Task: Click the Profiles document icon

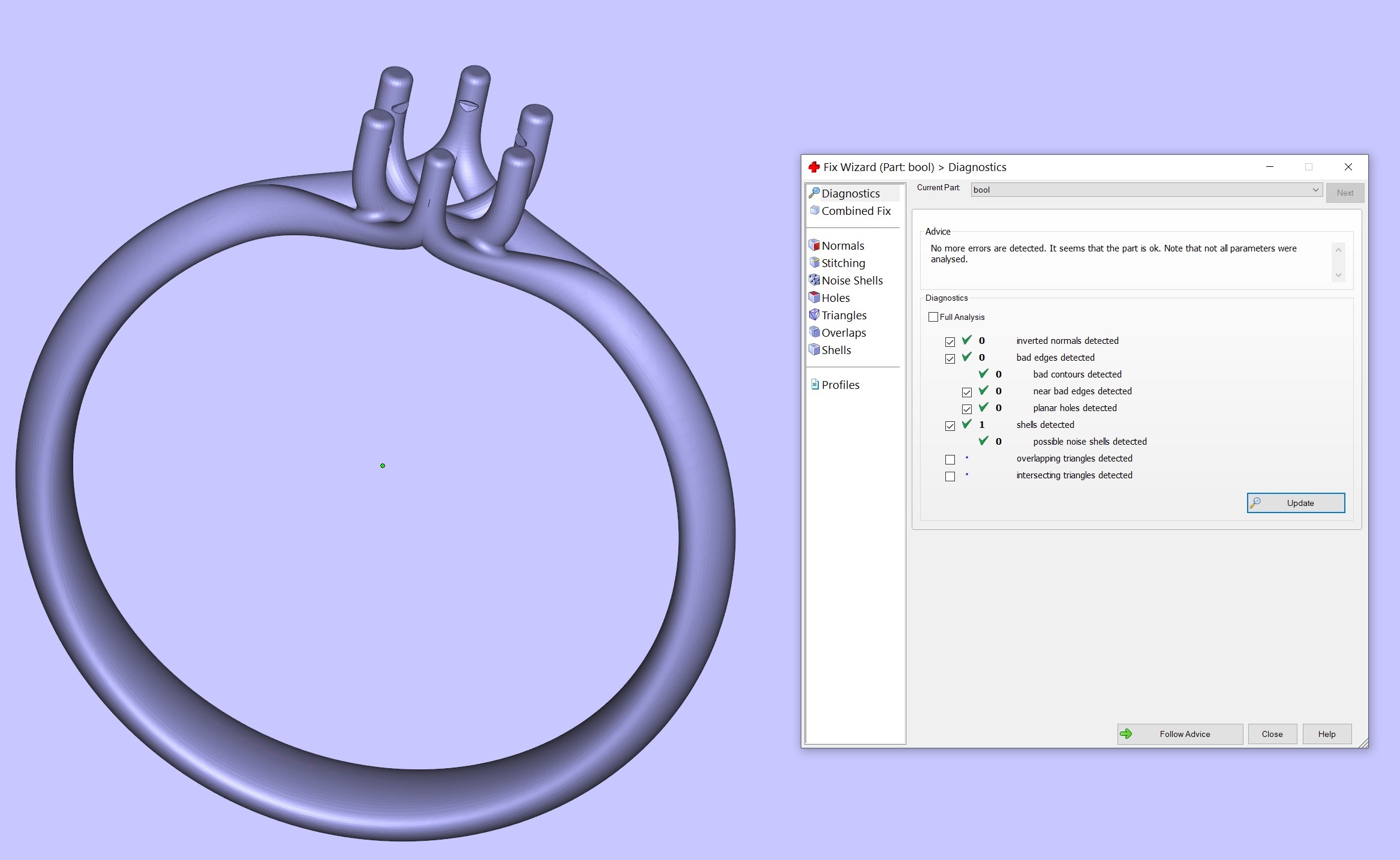Action: [x=815, y=384]
